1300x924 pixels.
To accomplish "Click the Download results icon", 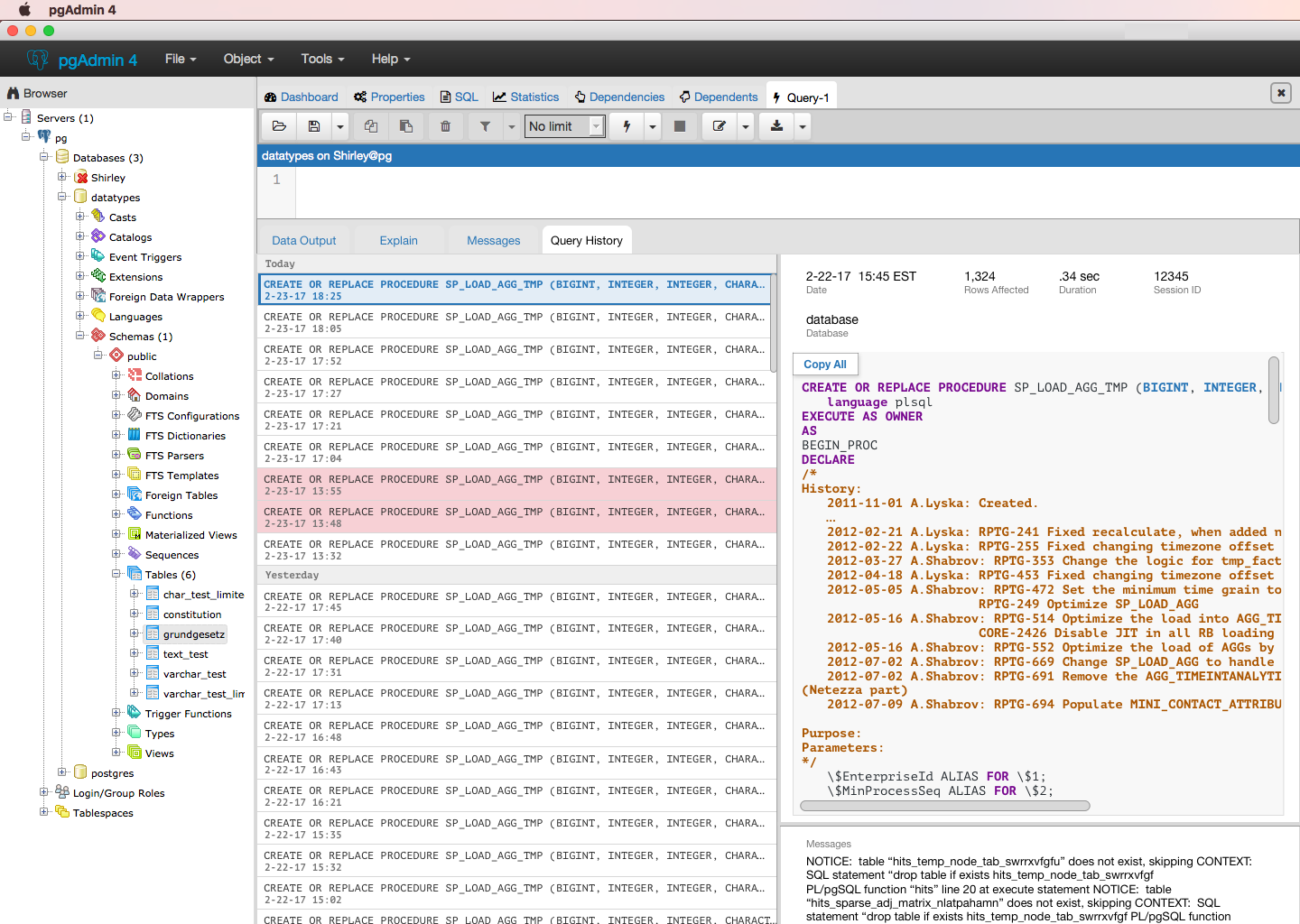I will [776, 126].
